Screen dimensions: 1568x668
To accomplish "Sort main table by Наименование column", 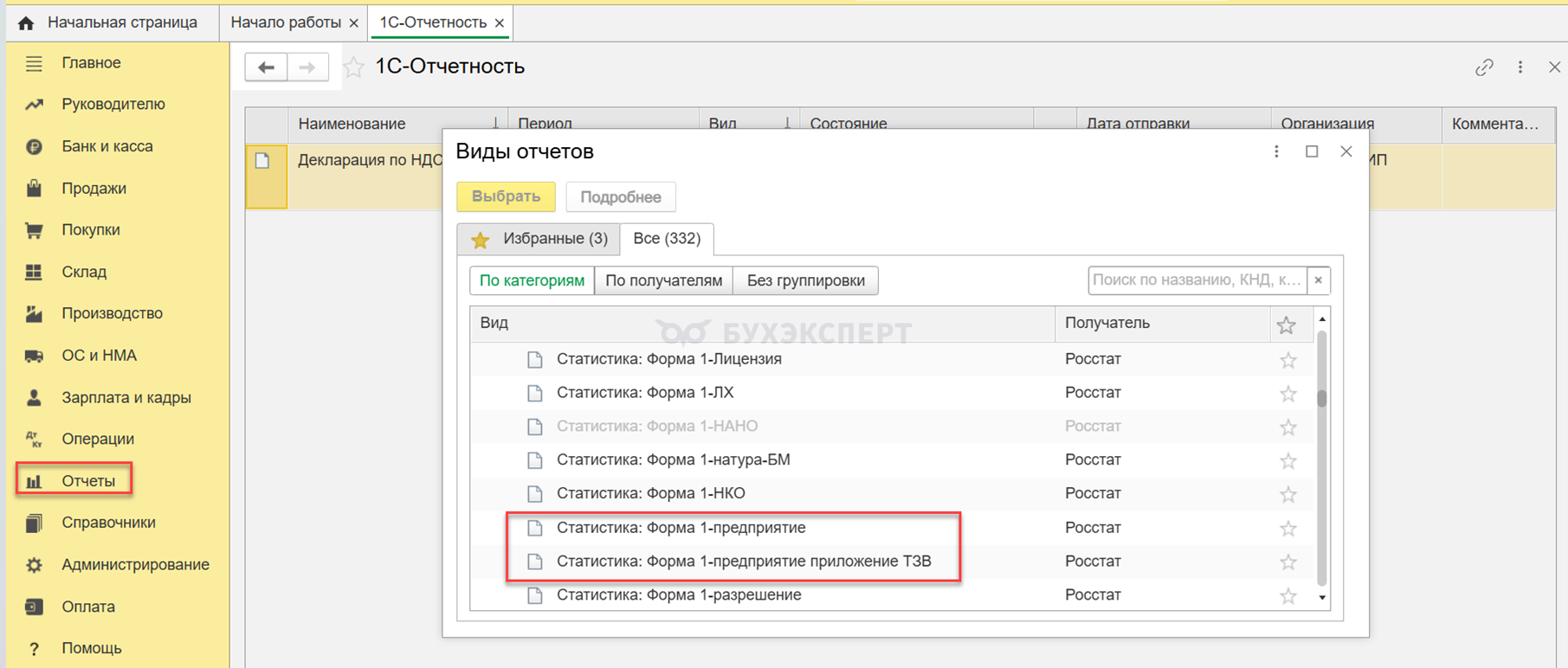I will [397, 125].
